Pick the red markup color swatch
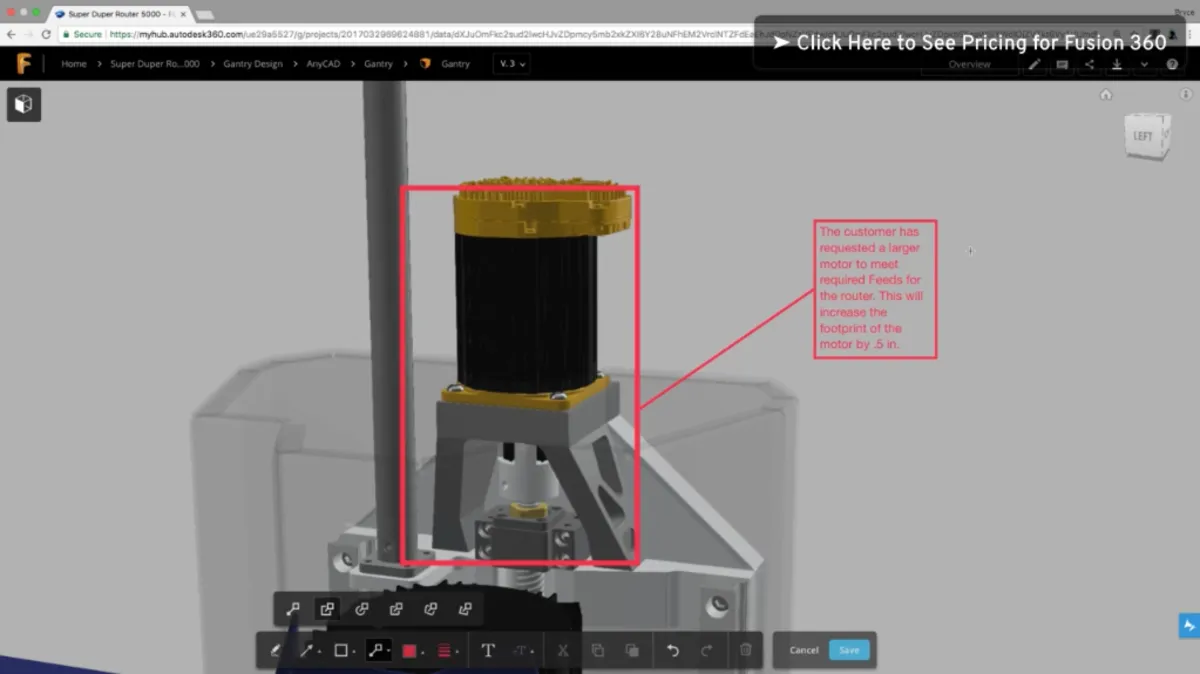The image size is (1200, 674). tap(410, 650)
